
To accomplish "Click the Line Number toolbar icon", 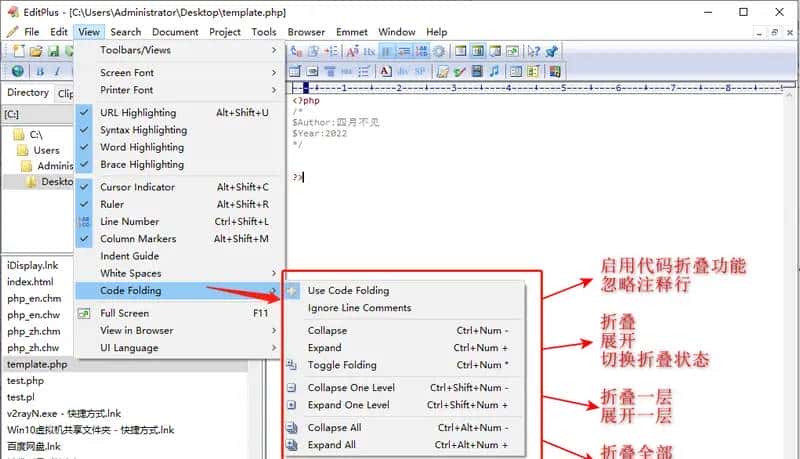I will click(x=421, y=51).
